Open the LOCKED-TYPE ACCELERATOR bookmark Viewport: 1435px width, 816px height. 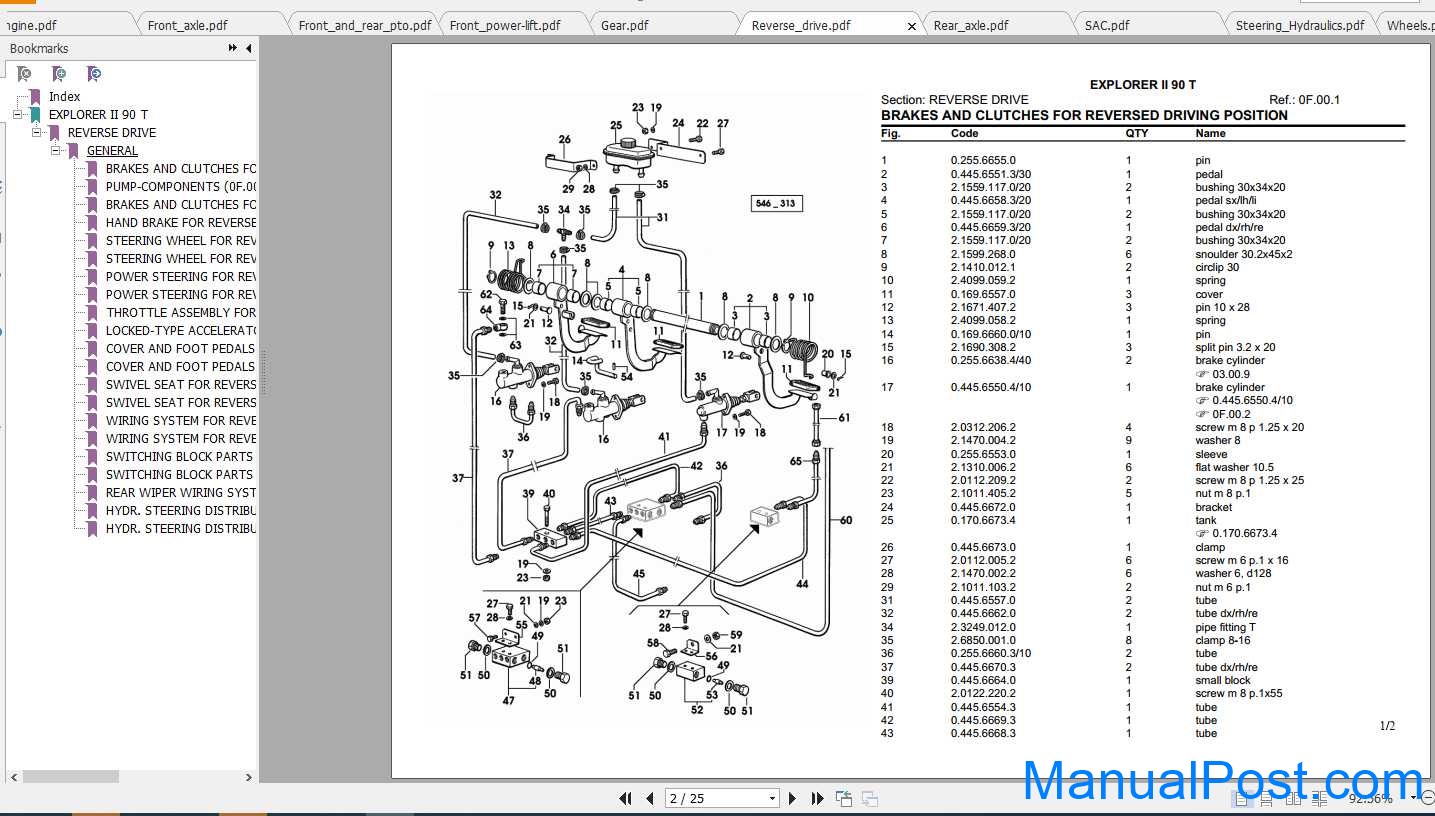click(x=180, y=331)
